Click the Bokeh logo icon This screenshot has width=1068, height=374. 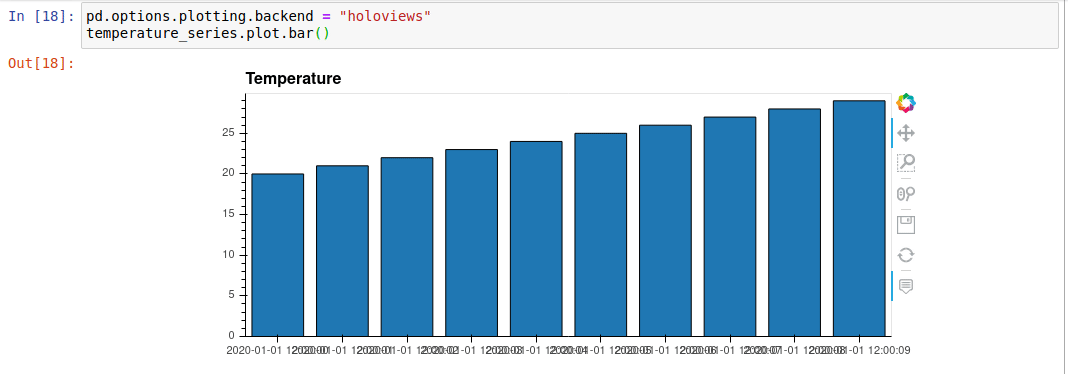tap(905, 104)
